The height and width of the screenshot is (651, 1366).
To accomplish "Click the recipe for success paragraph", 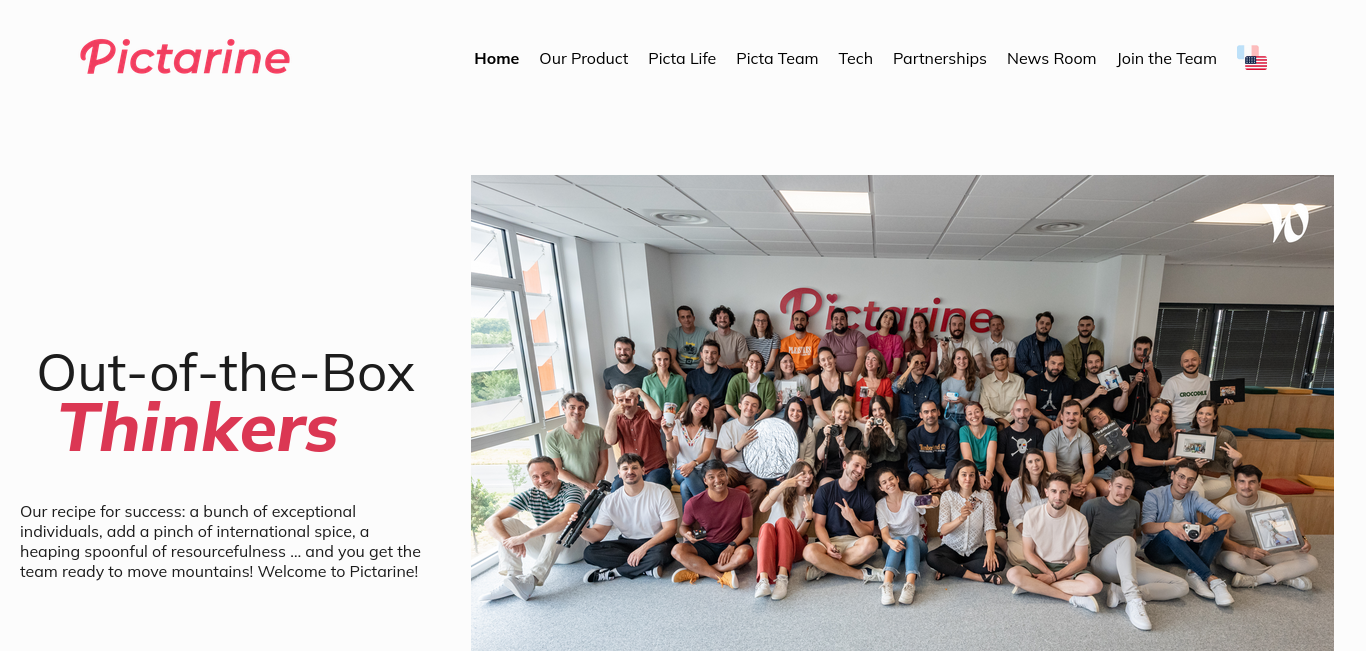I will coord(220,541).
